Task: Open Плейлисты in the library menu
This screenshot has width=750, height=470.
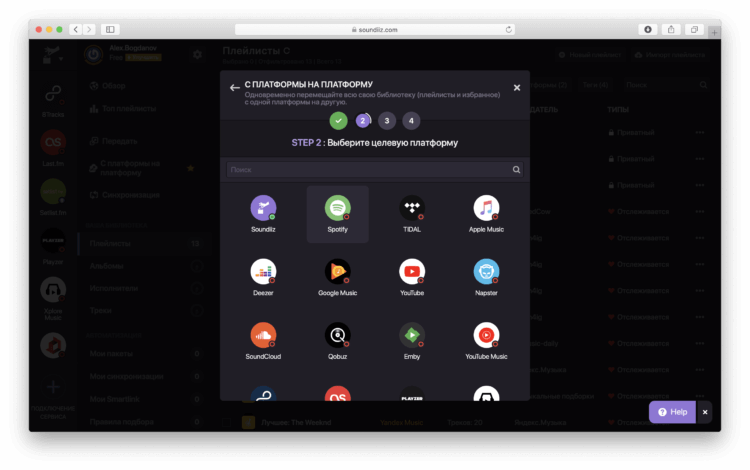Action: [x=143, y=243]
